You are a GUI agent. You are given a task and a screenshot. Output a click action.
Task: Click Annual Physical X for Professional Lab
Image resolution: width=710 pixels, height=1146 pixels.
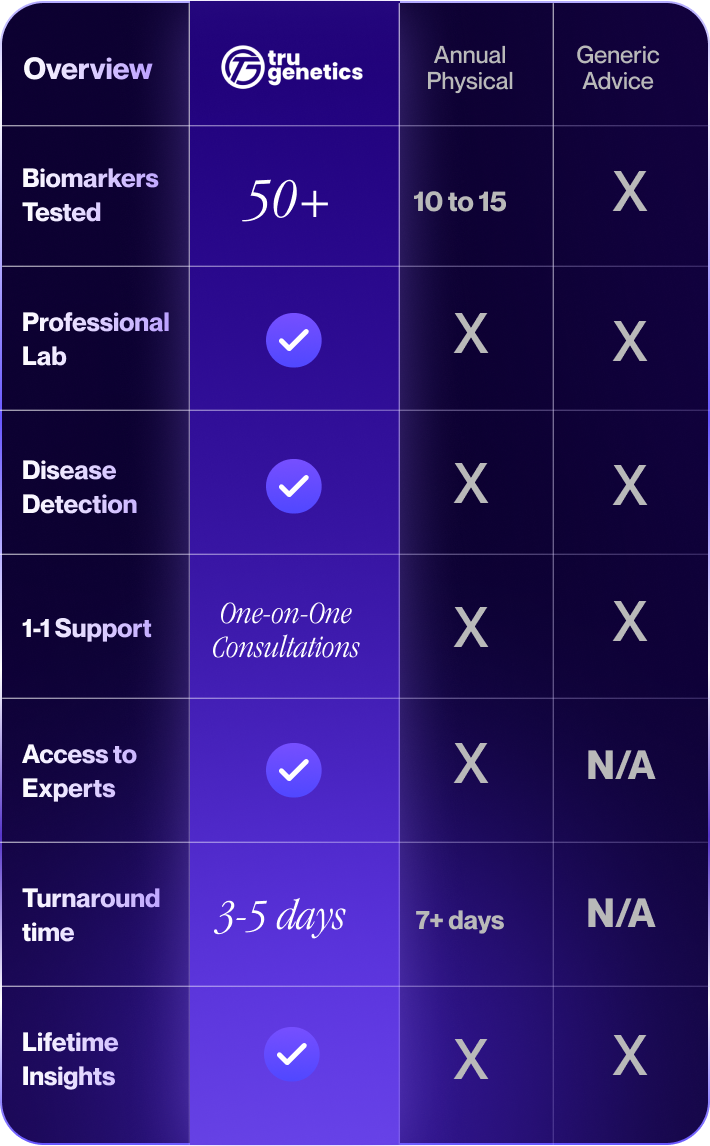471,334
